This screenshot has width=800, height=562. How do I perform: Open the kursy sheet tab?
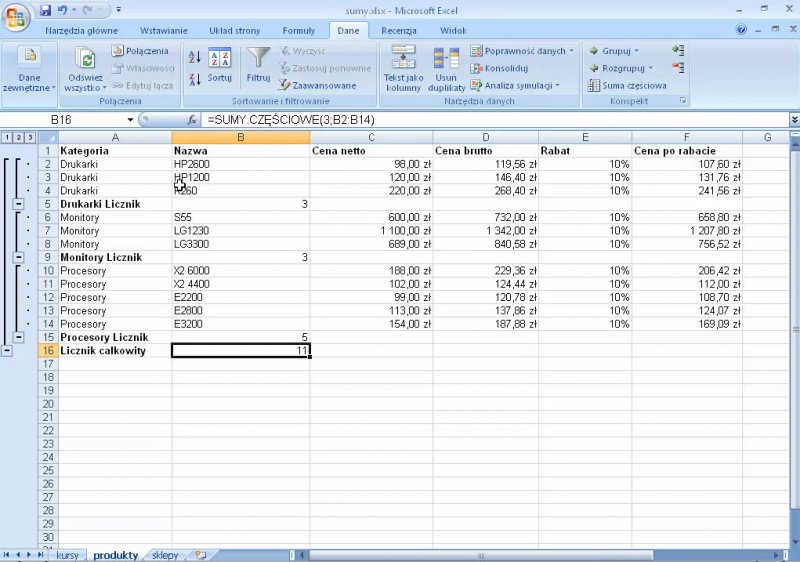click(67, 555)
